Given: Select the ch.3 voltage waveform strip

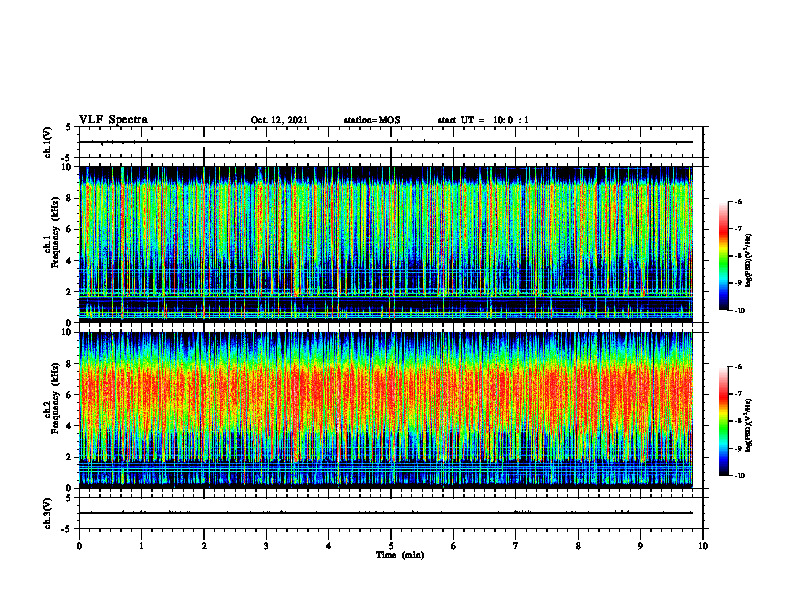Looking at the screenshot, I should (391, 513).
